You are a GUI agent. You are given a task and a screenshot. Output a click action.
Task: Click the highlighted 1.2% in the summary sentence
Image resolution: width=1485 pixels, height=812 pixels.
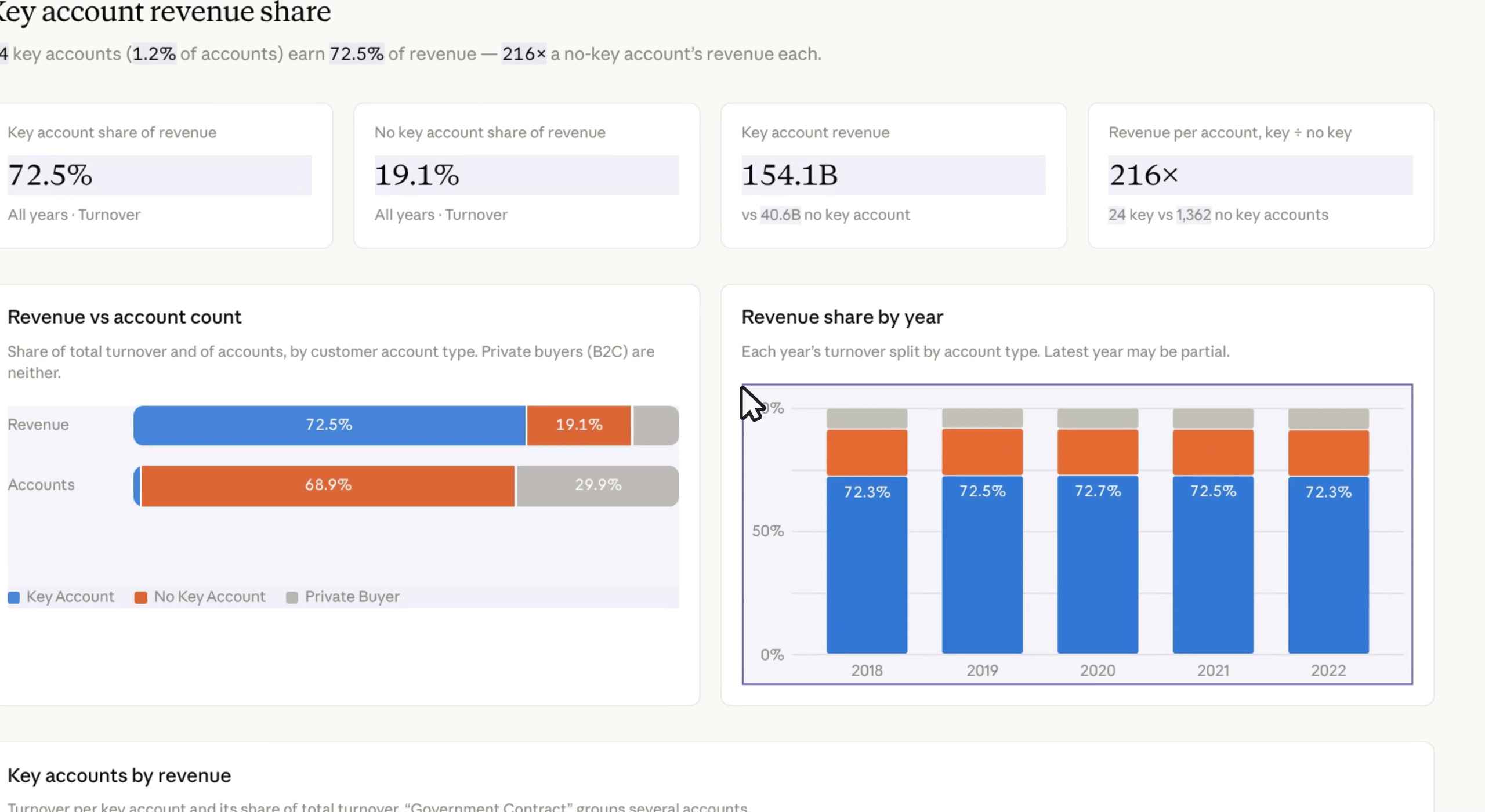pos(154,54)
